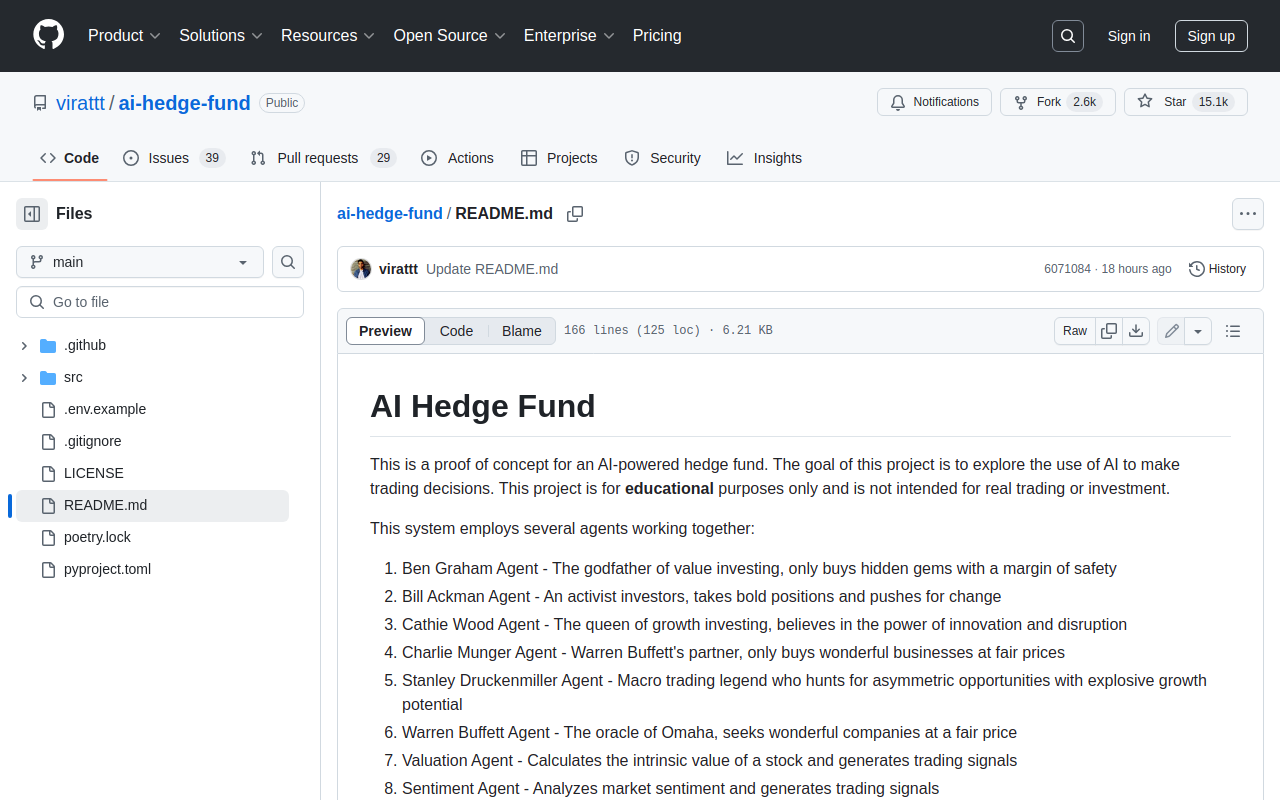Open the three-dot more options menu
This screenshot has width=1280, height=800.
pos(1247,214)
